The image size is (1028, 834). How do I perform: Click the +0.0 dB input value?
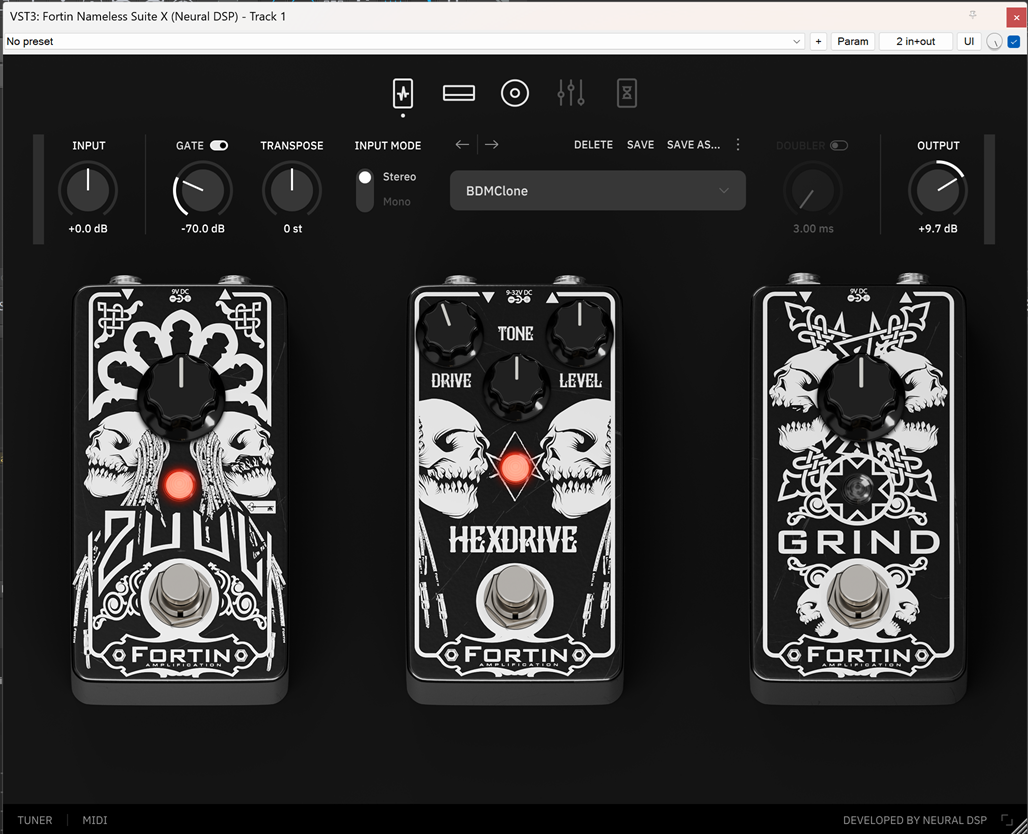88,229
